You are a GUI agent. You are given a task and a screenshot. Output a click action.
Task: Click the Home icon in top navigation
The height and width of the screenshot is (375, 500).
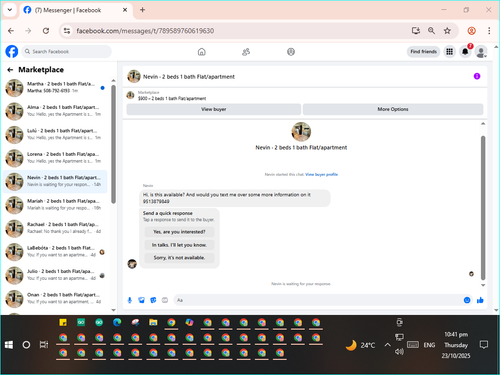201,52
